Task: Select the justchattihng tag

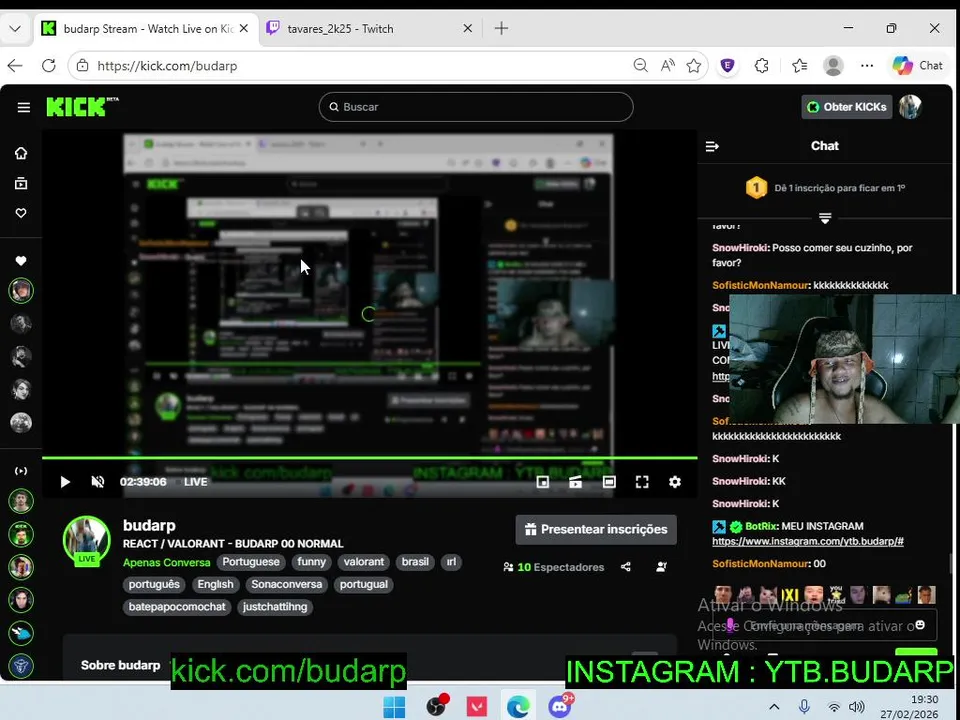Action: [x=275, y=607]
